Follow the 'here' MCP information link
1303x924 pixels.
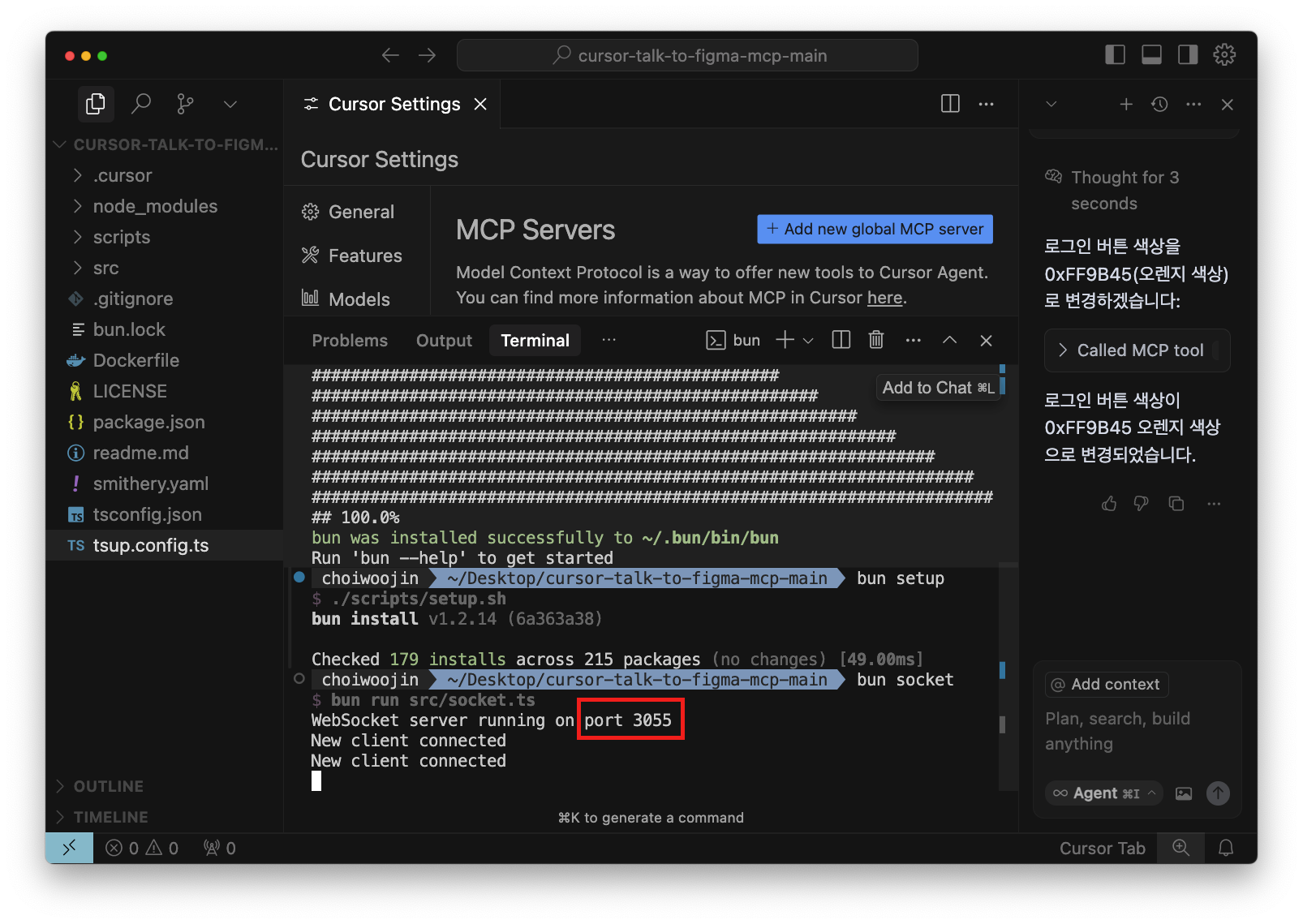[884, 298]
